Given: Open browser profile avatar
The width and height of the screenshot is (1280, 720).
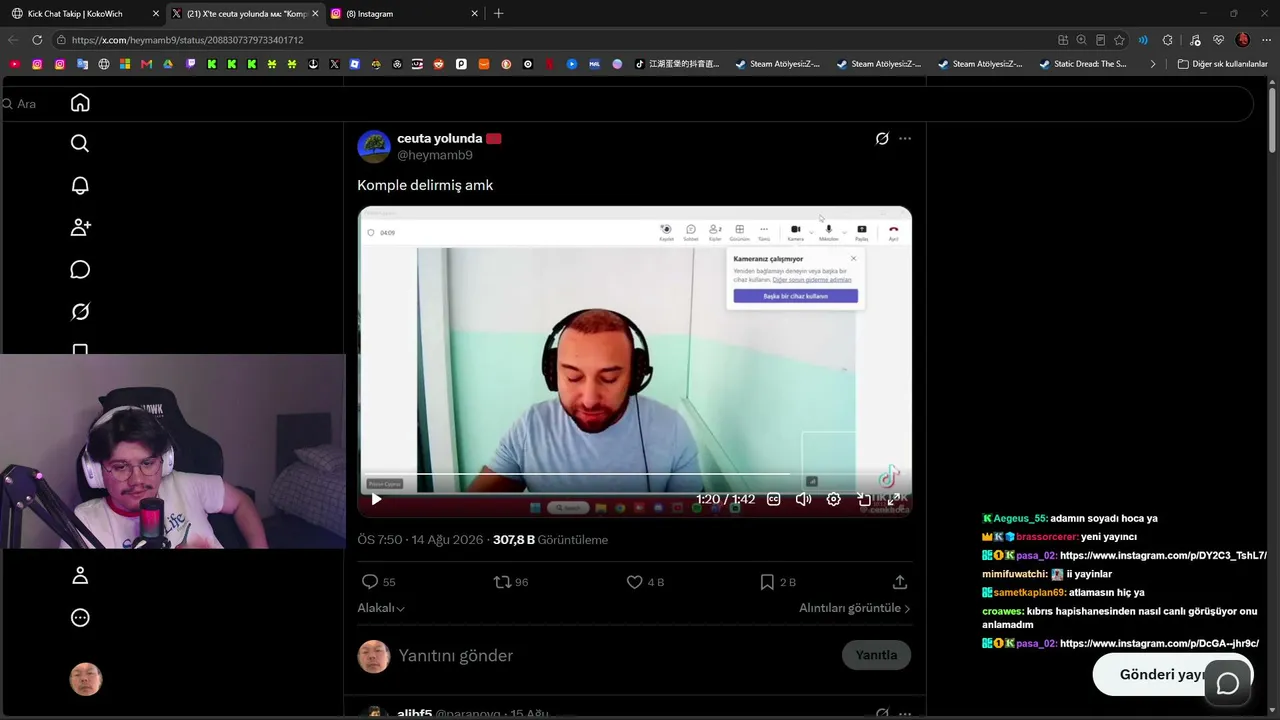Looking at the screenshot, I should click(x=1243, y=40).
